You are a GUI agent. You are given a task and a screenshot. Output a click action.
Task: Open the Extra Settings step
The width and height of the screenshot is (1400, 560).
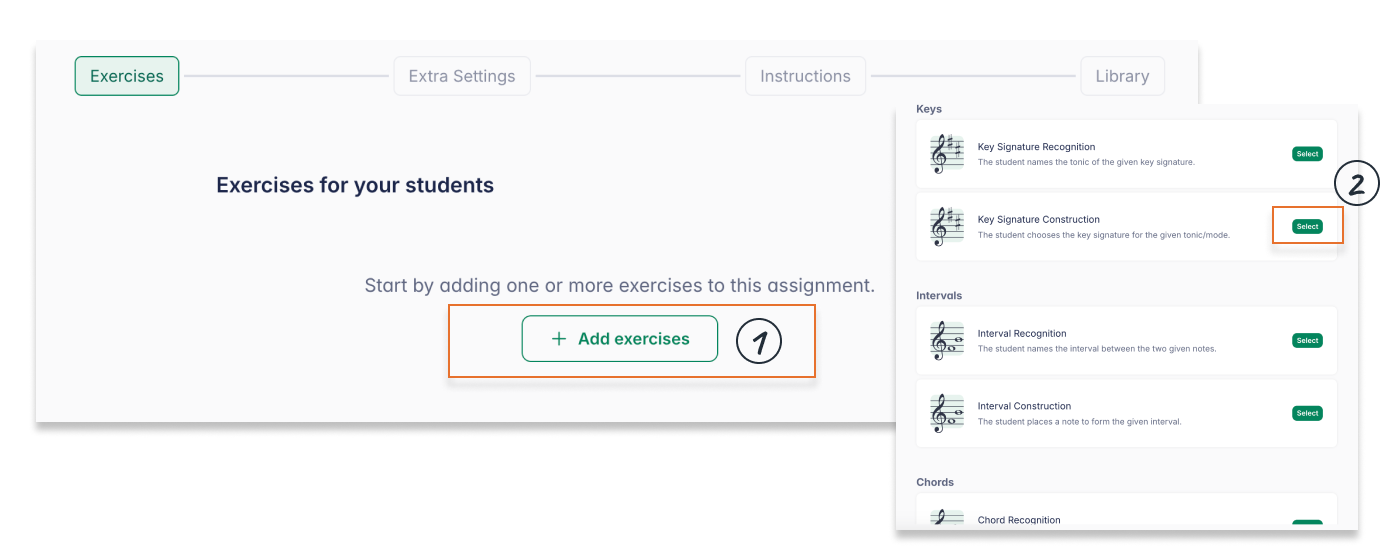pyautogui.click(x=462, y=76)
